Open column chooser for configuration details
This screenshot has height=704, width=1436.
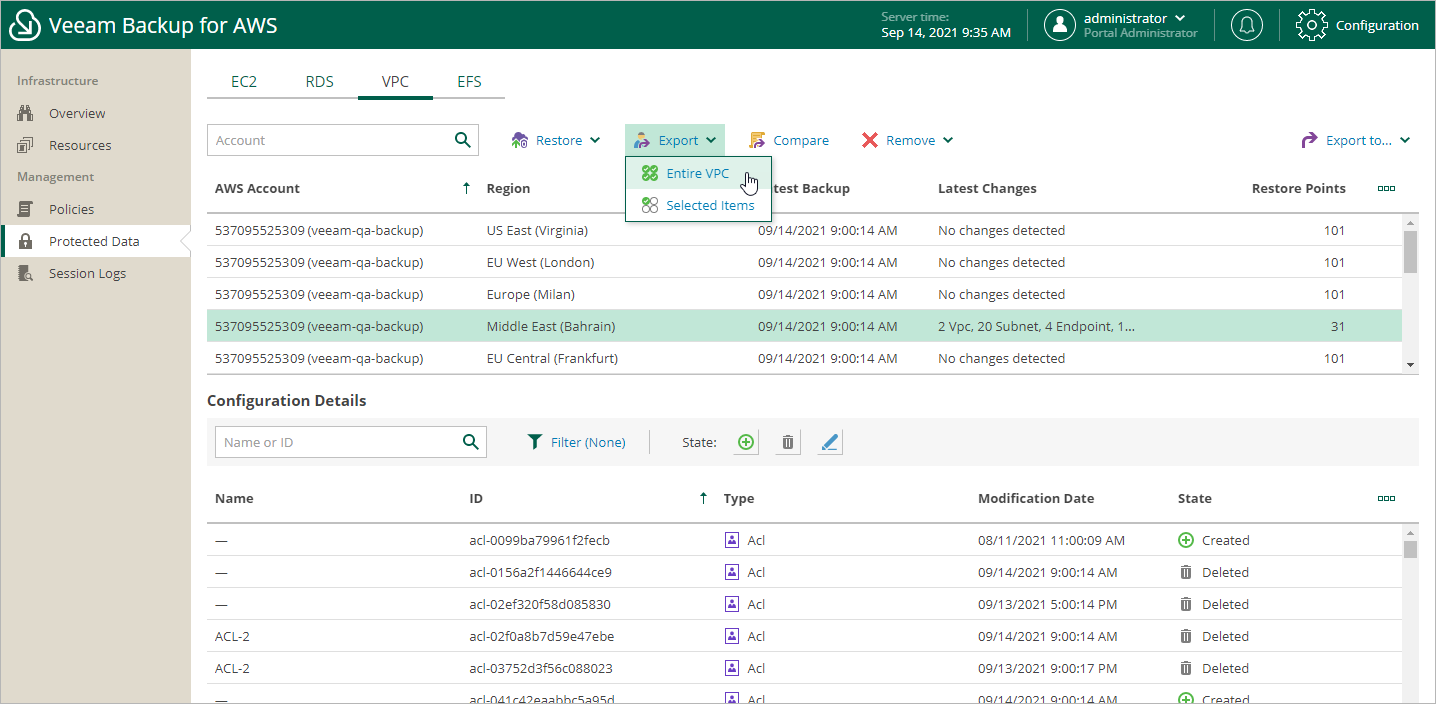pos(1386,498)
